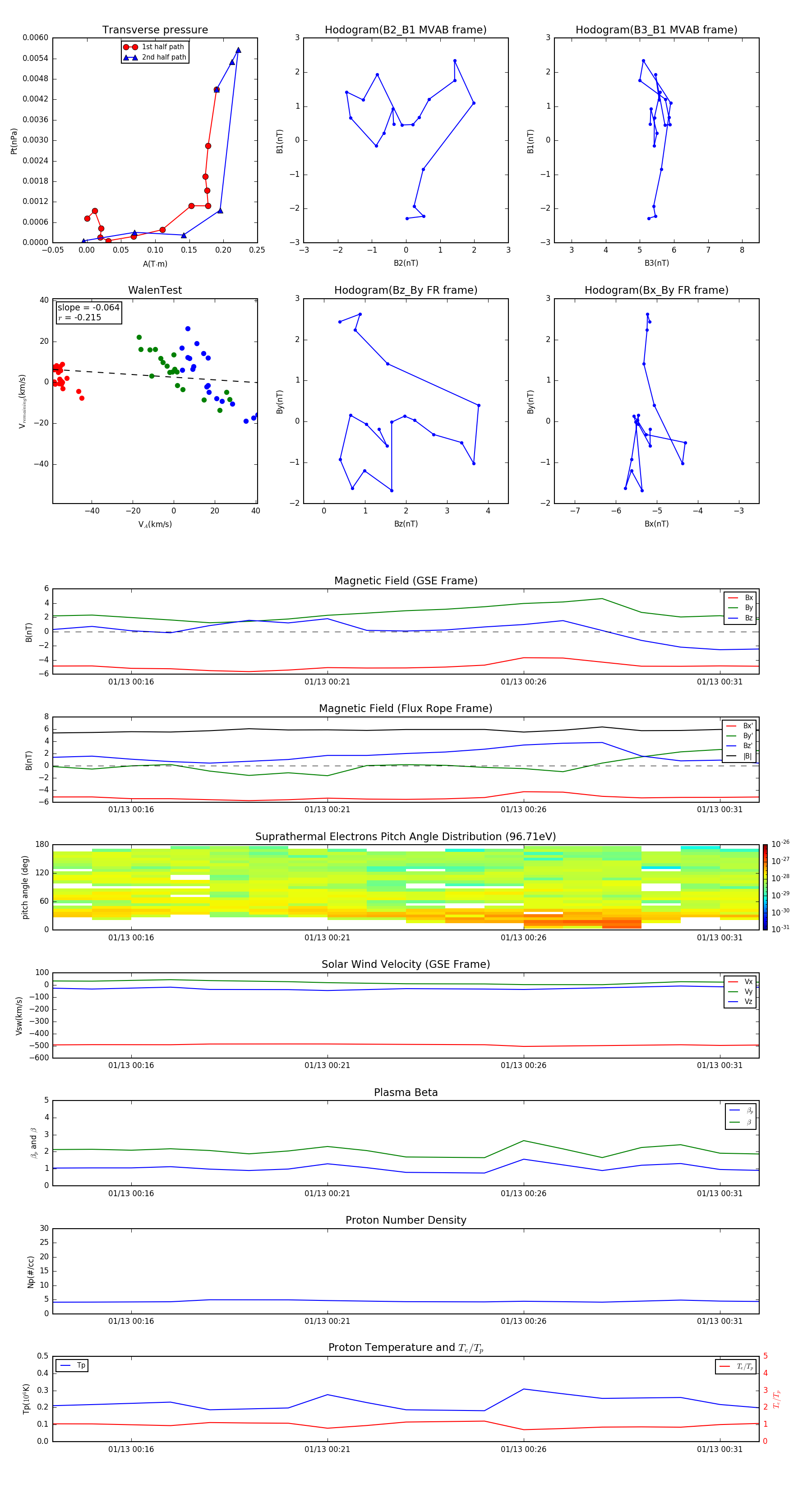Click the 'Bz(nT)' x-axis label

point(406,524)
